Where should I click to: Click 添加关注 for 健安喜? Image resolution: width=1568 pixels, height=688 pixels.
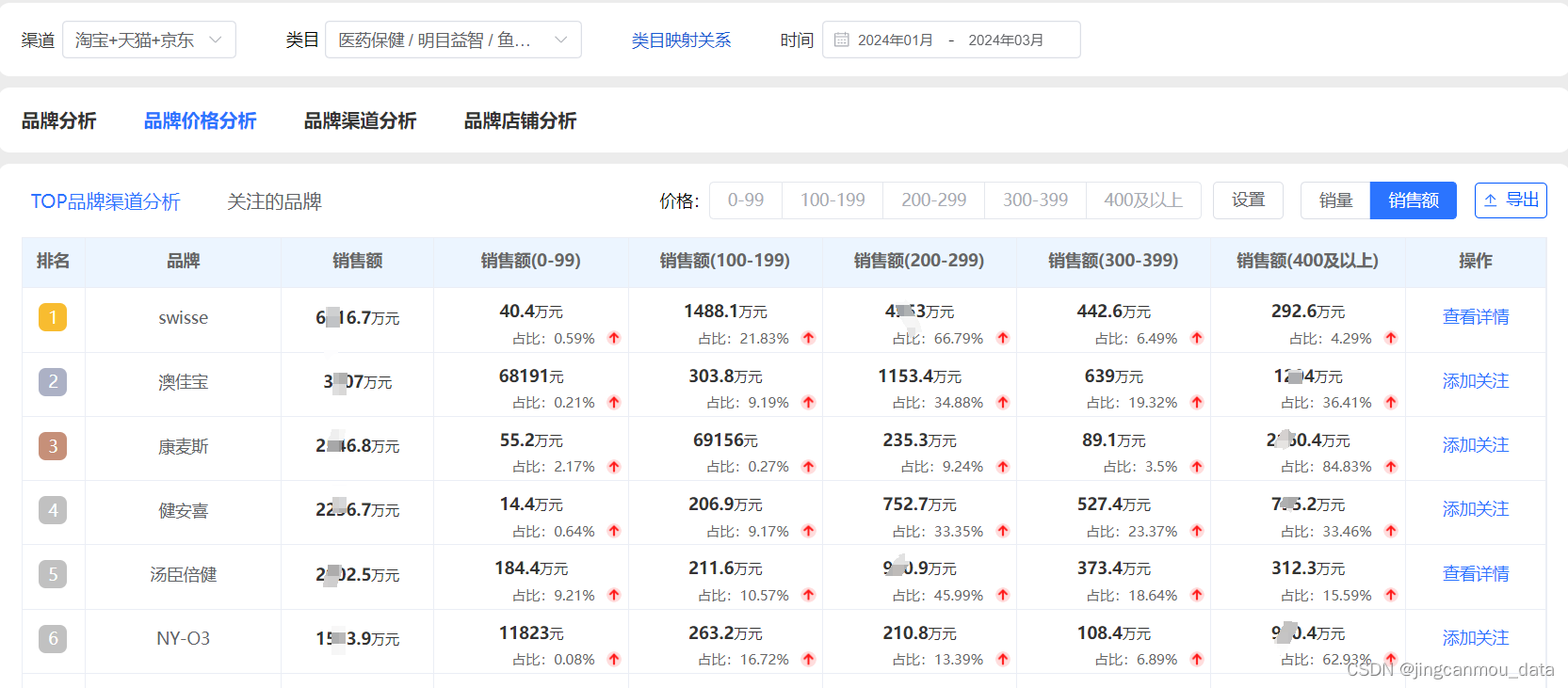point(1476,509)
